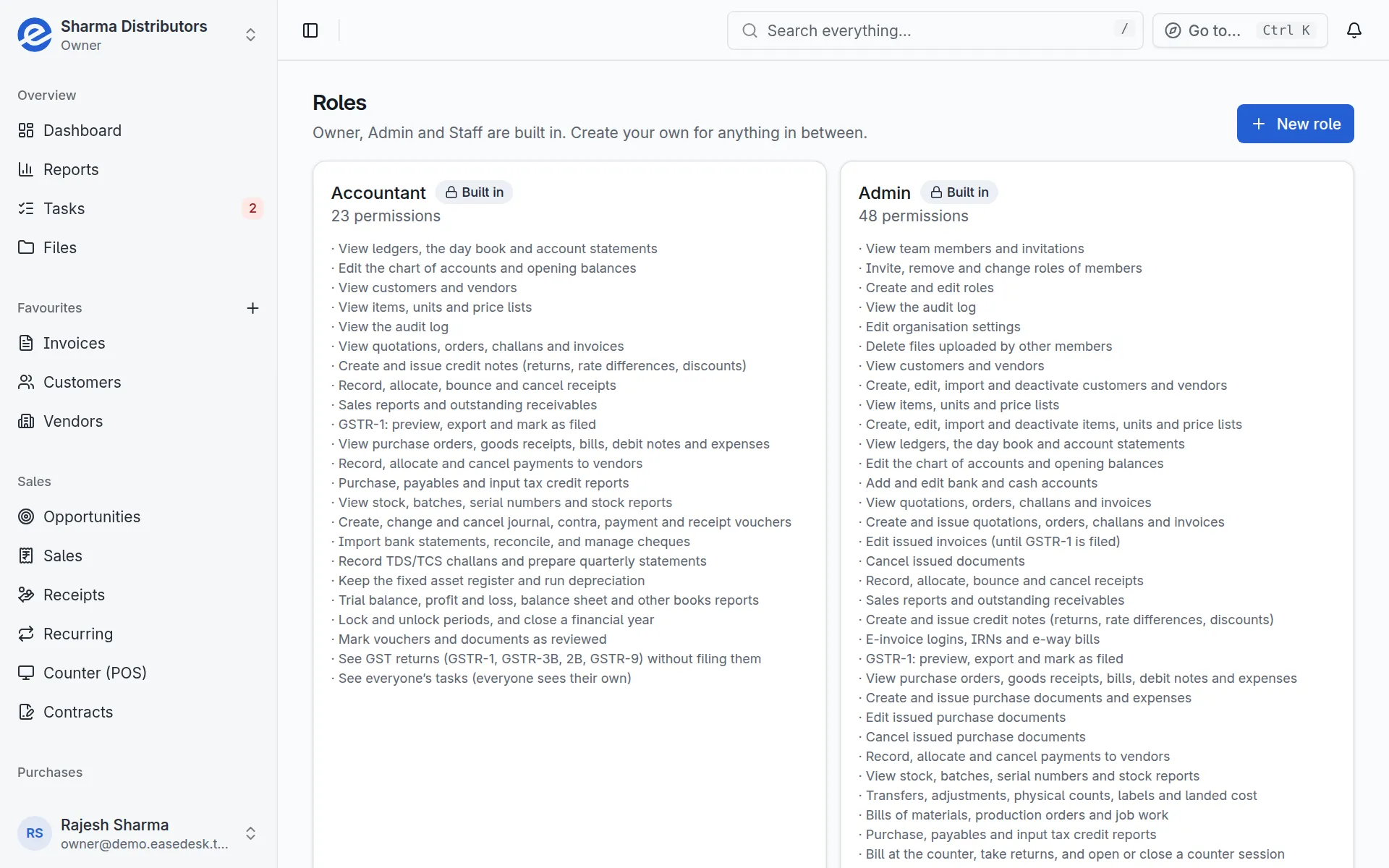Click the Files folder icon

[x=26, y=247]
